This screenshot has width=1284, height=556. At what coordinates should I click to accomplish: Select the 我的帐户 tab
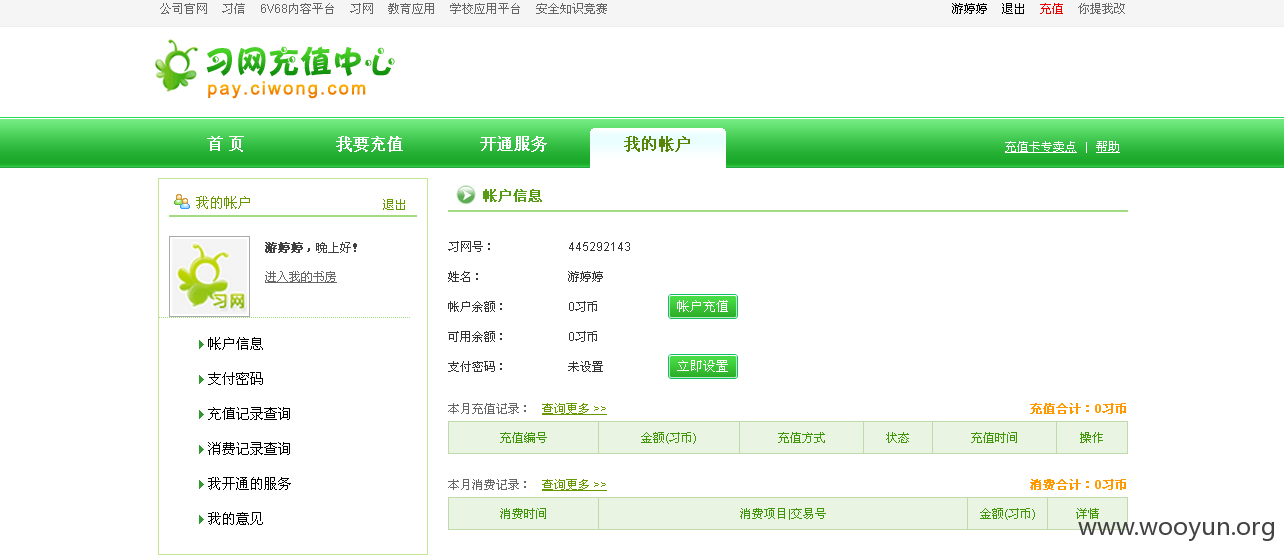pos(658,146)
